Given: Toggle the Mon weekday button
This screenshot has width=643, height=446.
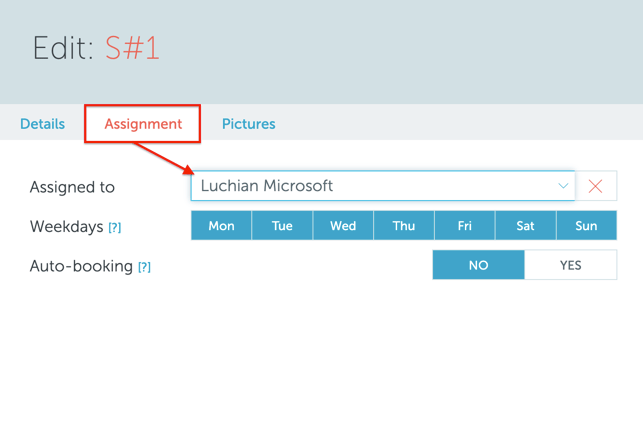Looking at the screenshot, I should coord(221,225).
